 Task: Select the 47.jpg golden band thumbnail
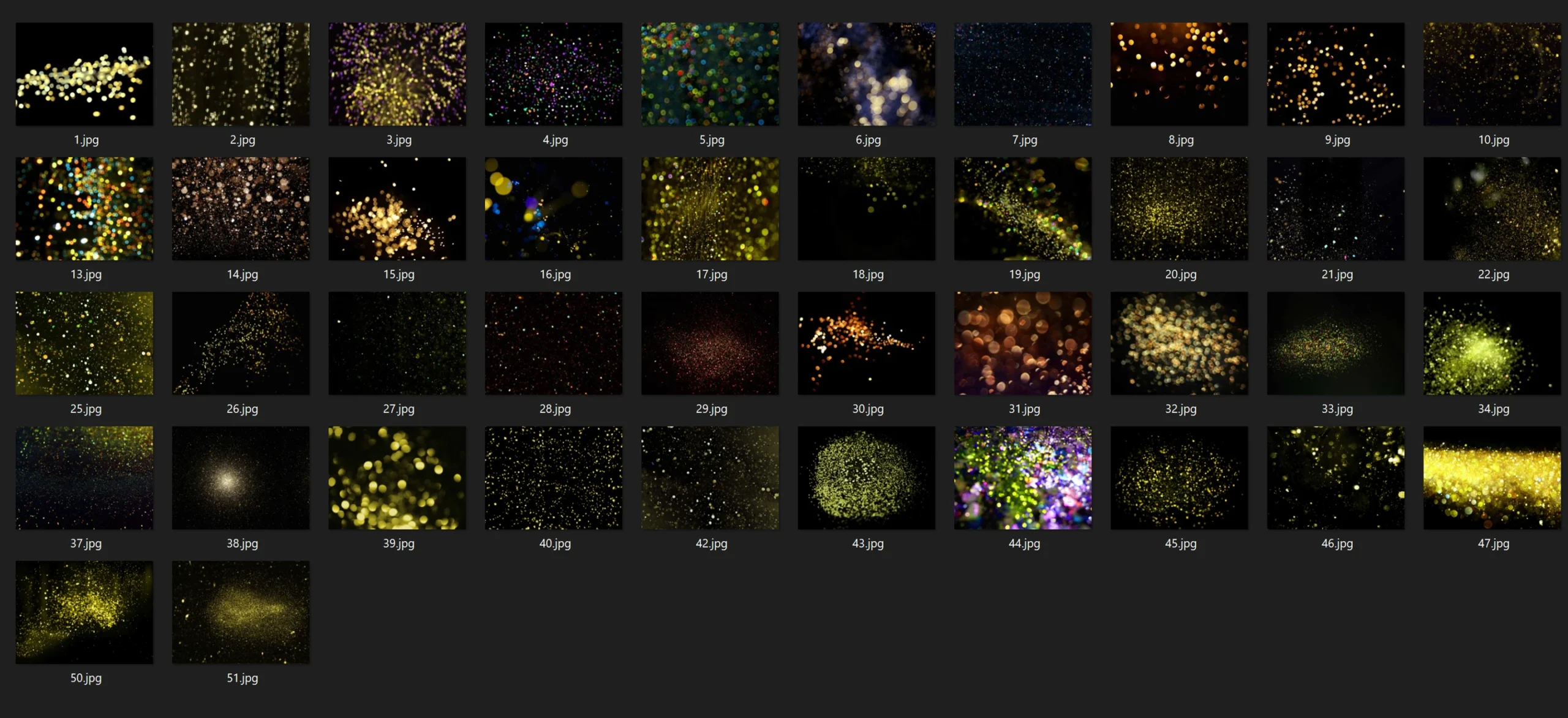tap(1492, 478)
